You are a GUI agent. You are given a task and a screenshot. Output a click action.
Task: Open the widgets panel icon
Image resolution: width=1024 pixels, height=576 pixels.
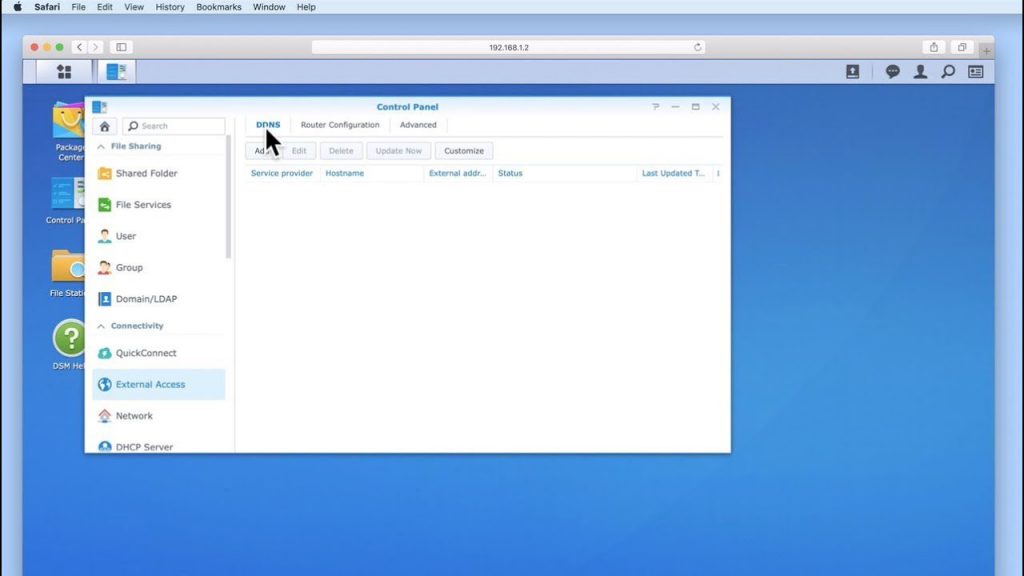976,72
